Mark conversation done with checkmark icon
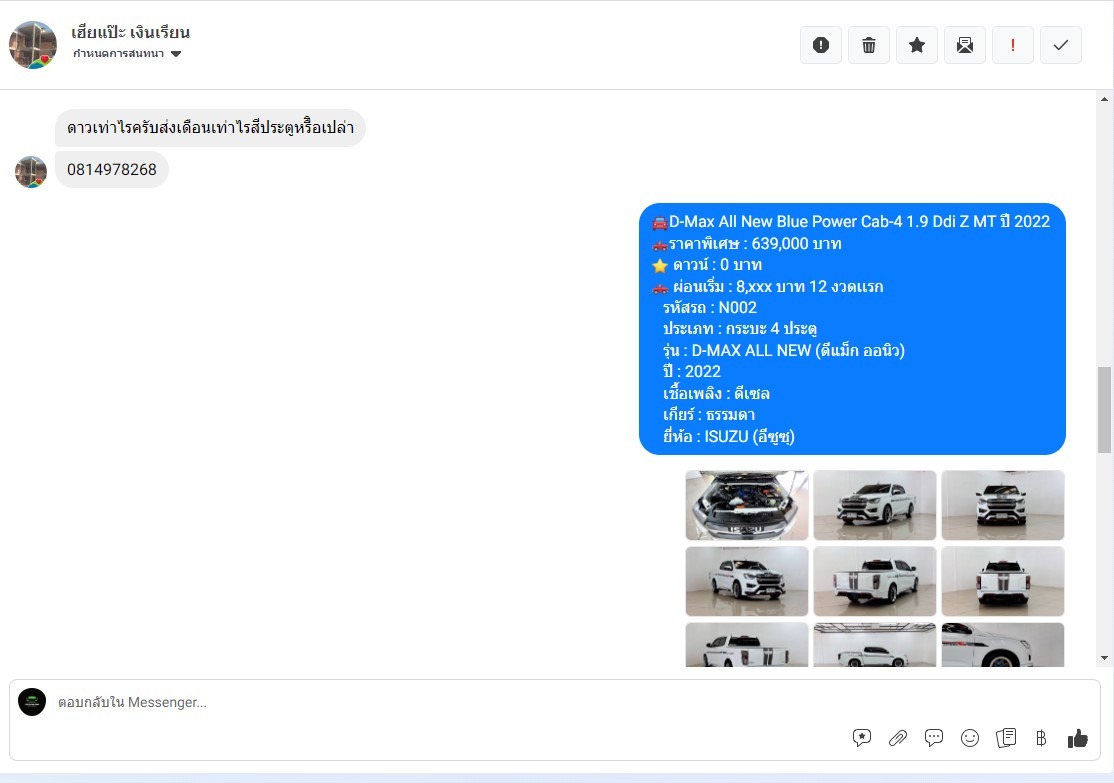 point(1061,45)
